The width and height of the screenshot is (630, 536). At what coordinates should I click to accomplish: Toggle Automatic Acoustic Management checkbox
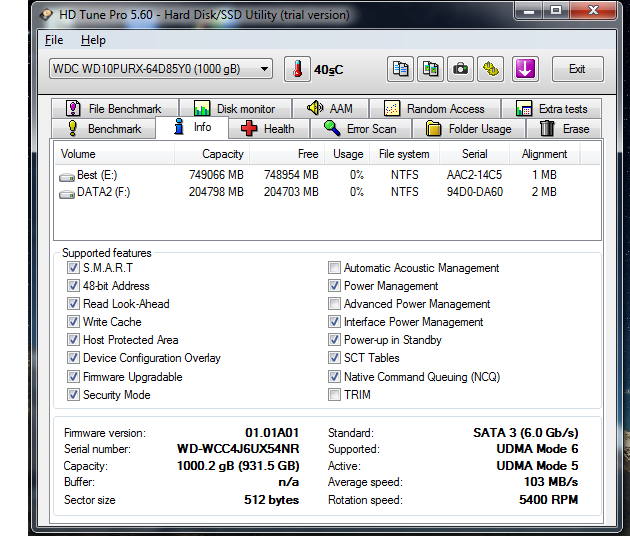tap(334, 268)
